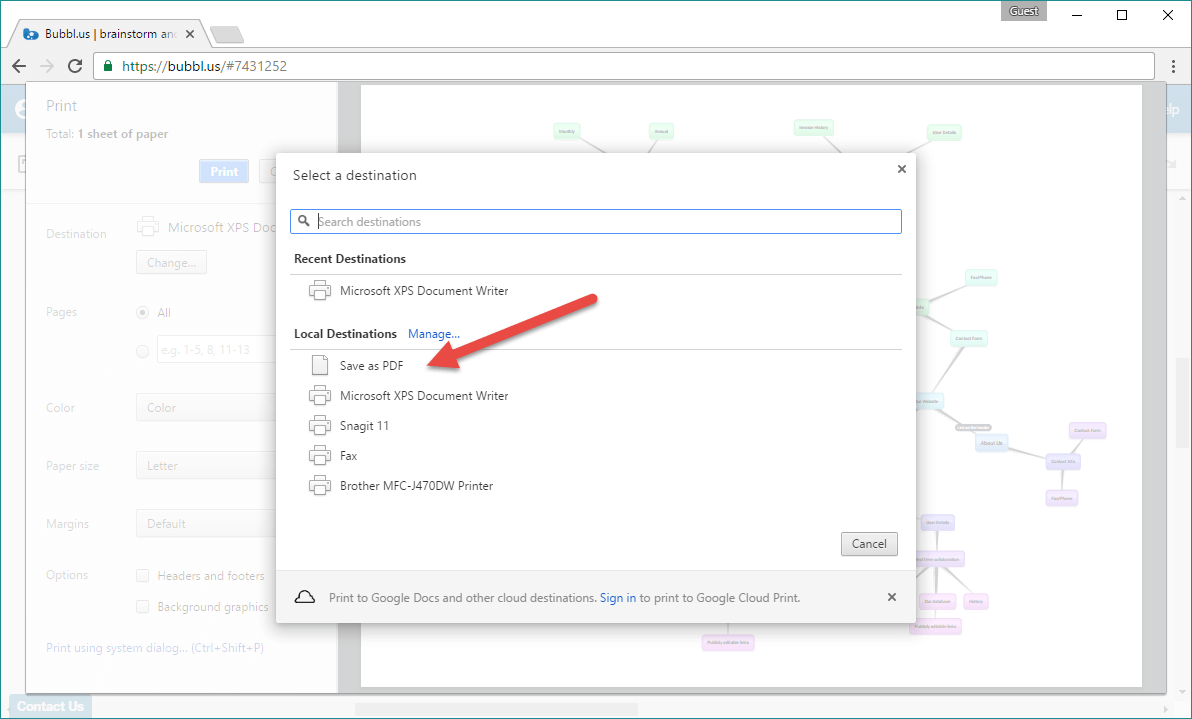Follow the Sign in link for Cloud Print

click(x=617, y=598)
